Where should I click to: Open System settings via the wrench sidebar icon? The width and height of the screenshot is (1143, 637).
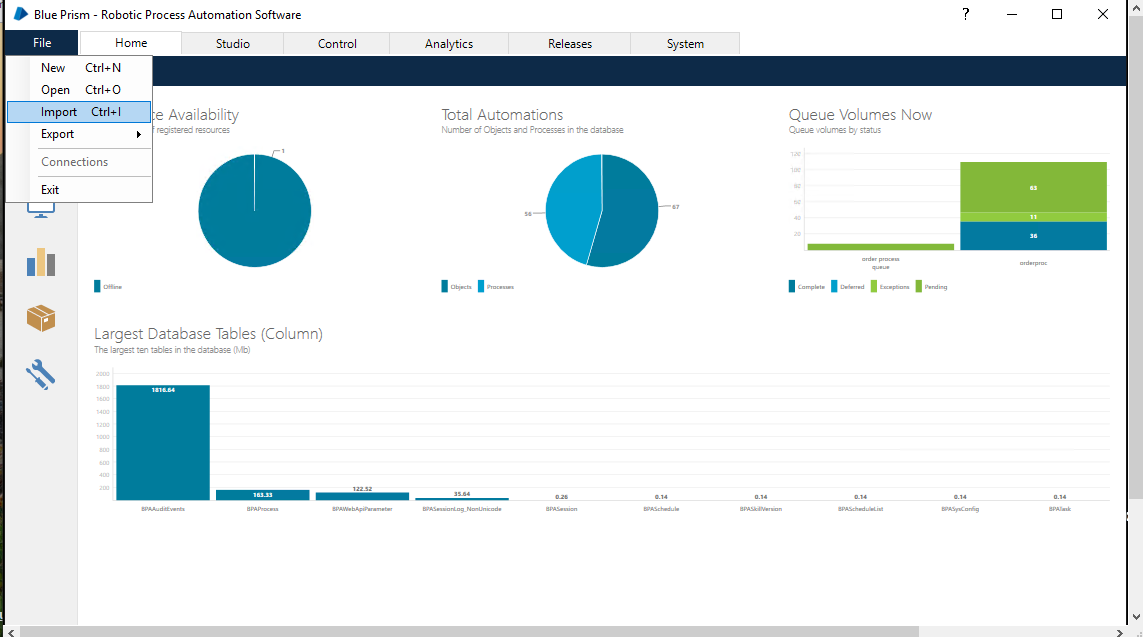[x=41, y=374]
